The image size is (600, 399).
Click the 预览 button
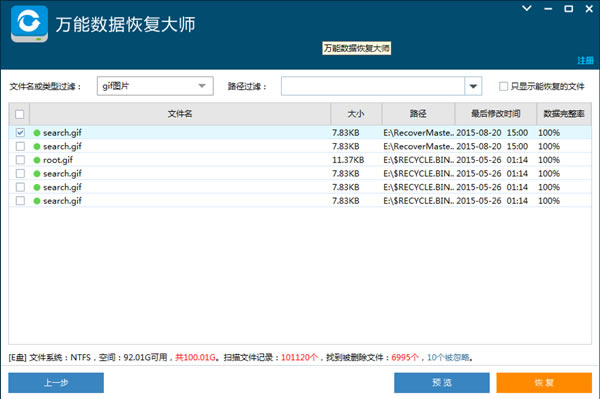(x=442, y=383)
